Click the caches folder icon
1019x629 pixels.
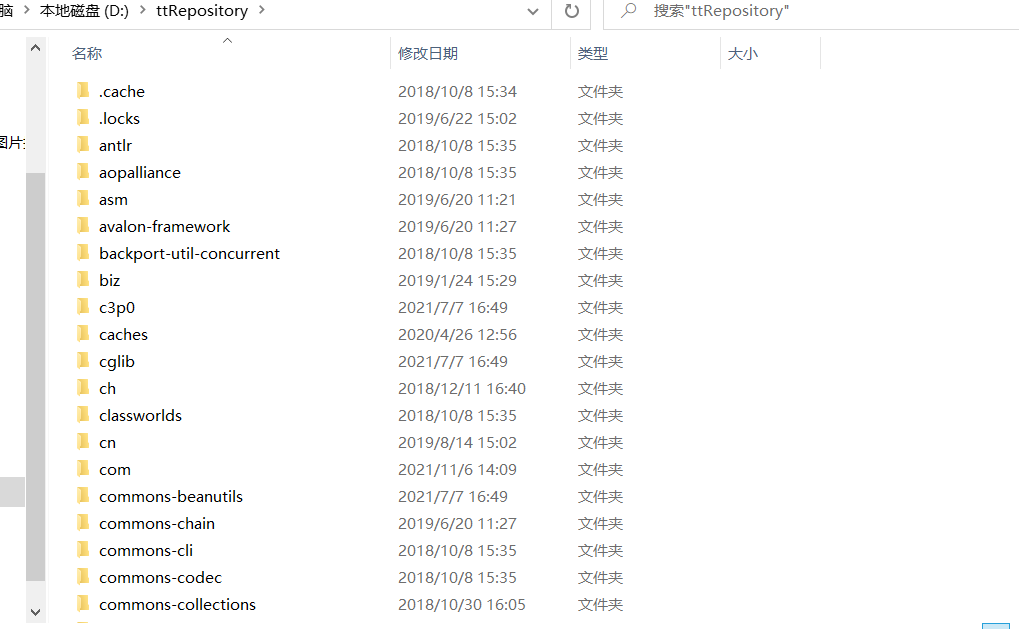[x=83, y=333]
